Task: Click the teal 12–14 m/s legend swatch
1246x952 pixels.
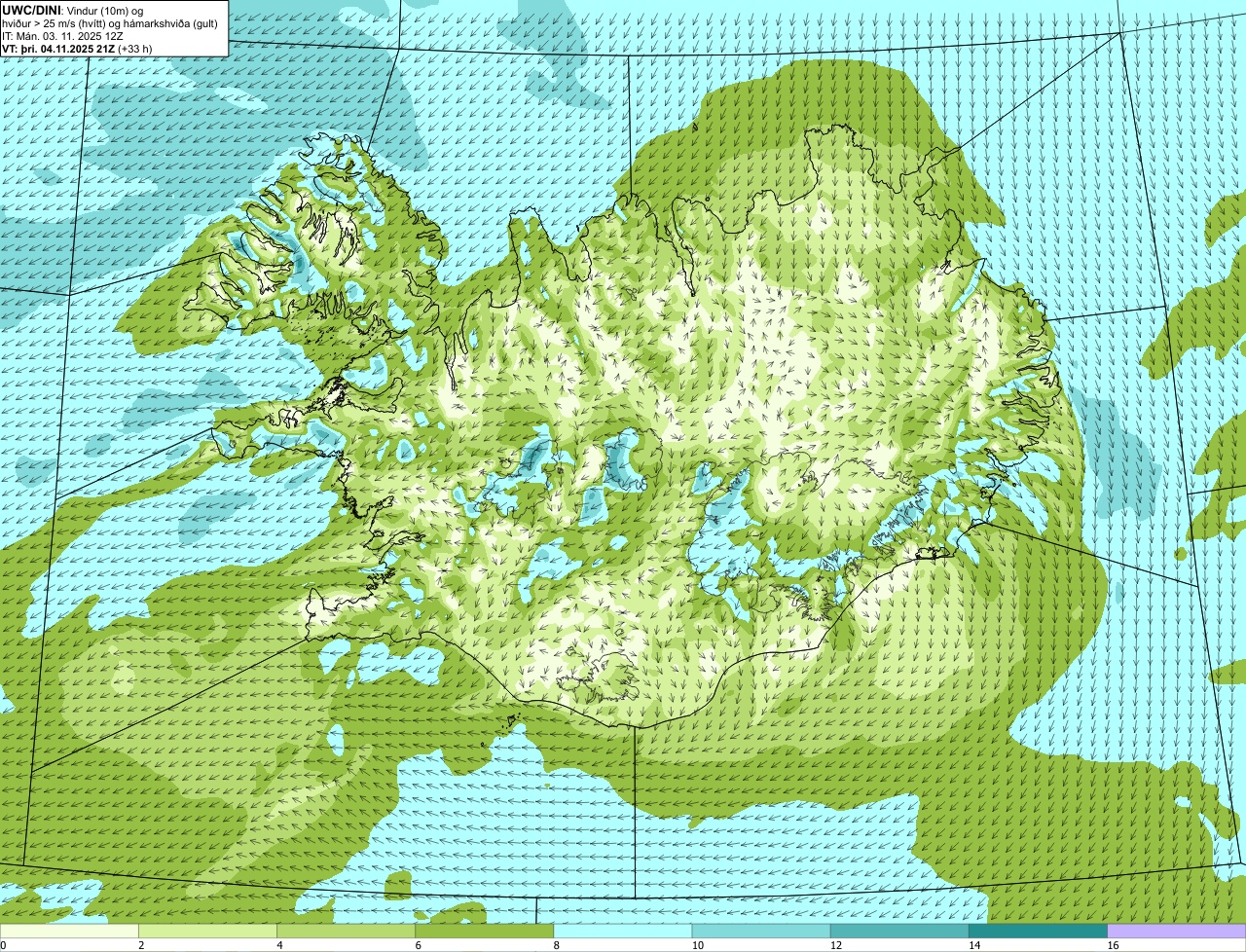Action: [899, 931]
